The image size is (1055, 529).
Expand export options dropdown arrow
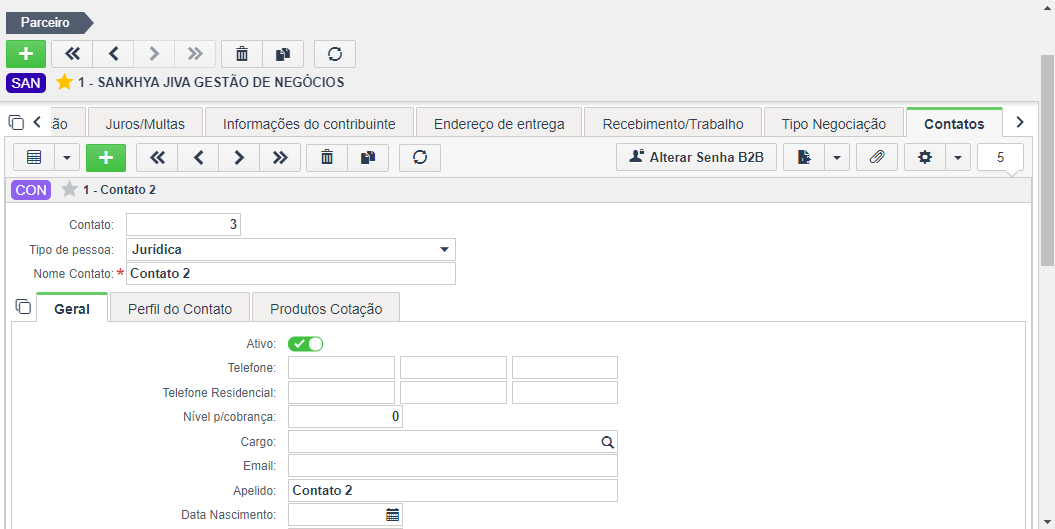coord(836,157)
